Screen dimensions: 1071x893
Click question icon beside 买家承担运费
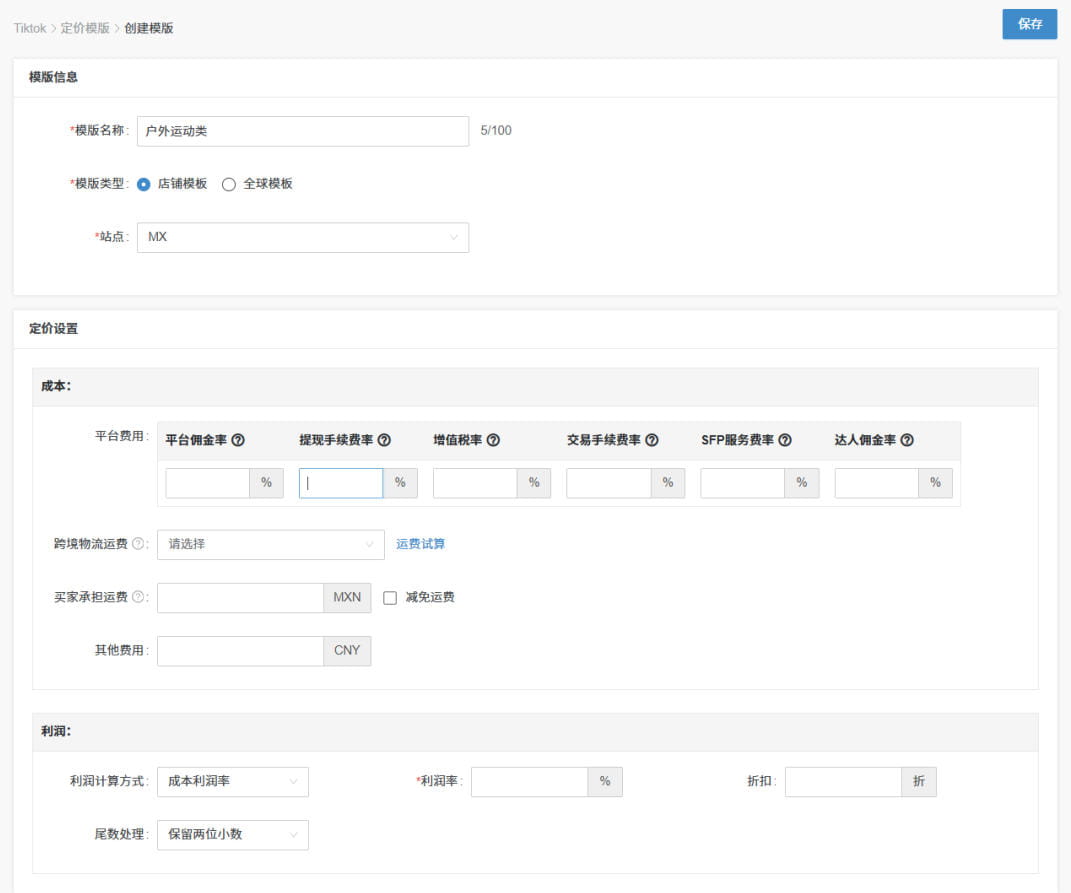pyautogui.click(x=138, y=597)
